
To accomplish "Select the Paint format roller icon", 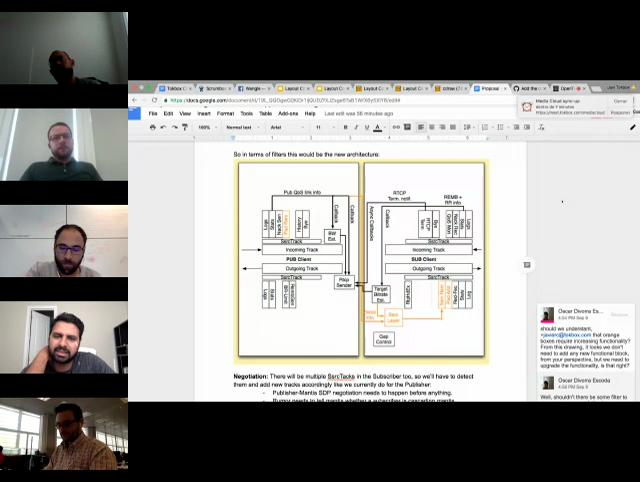I will (x=185, y=127).
